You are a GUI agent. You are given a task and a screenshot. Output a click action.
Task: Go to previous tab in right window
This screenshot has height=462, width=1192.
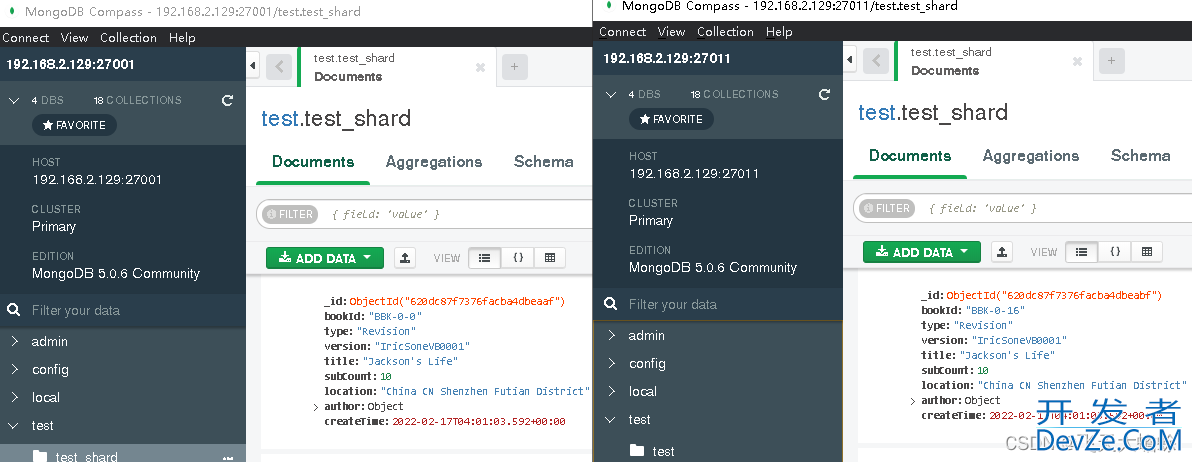tap(876, 61)
